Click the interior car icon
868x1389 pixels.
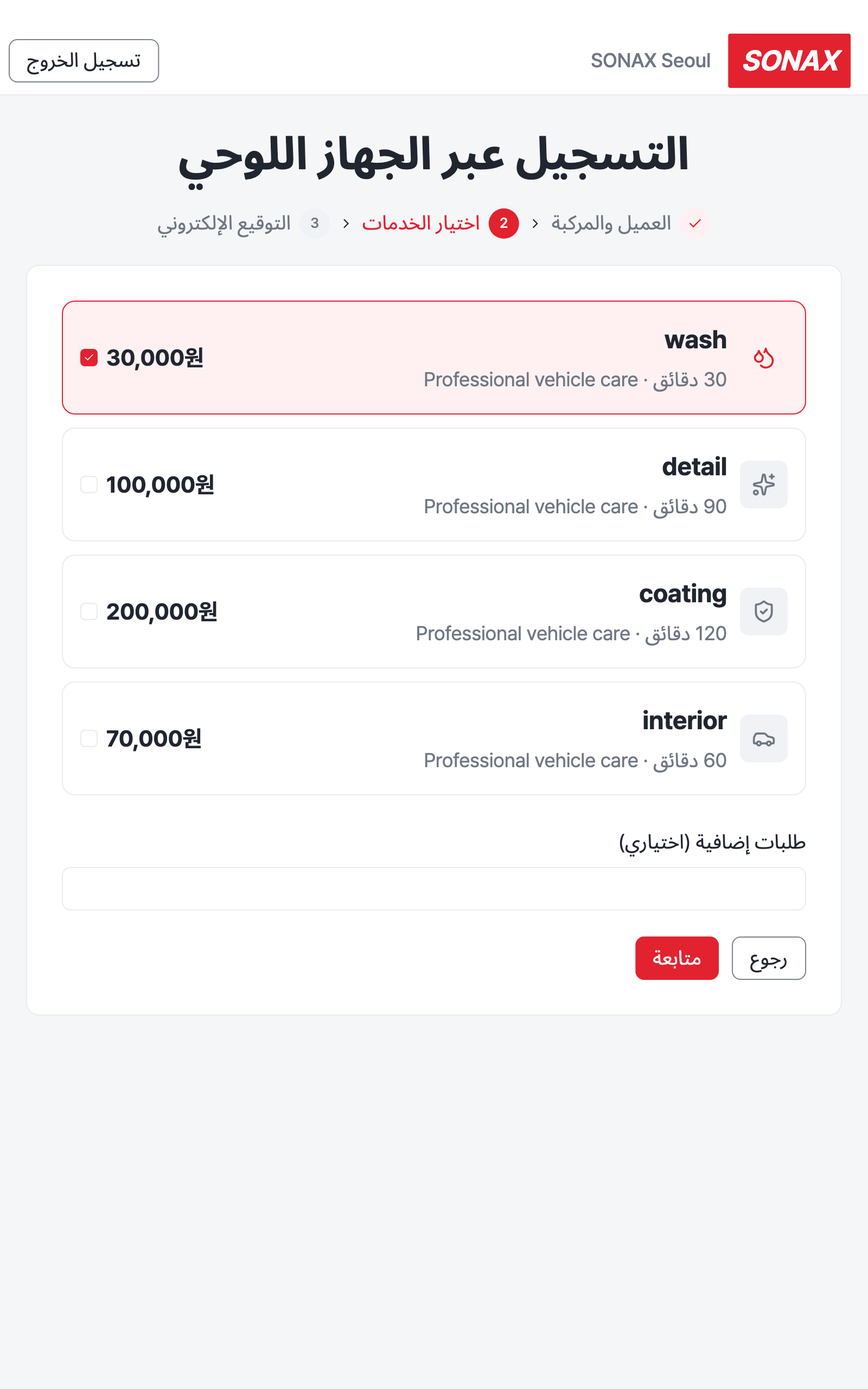pyautogui.click(x=763, y=738)
